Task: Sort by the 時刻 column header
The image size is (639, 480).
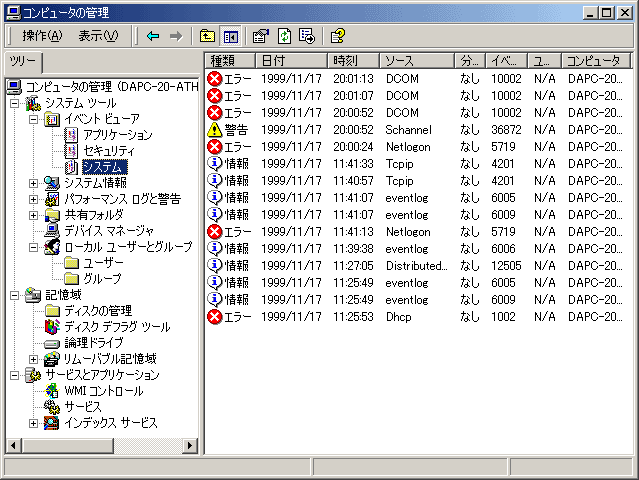Action: pos(353,61)
